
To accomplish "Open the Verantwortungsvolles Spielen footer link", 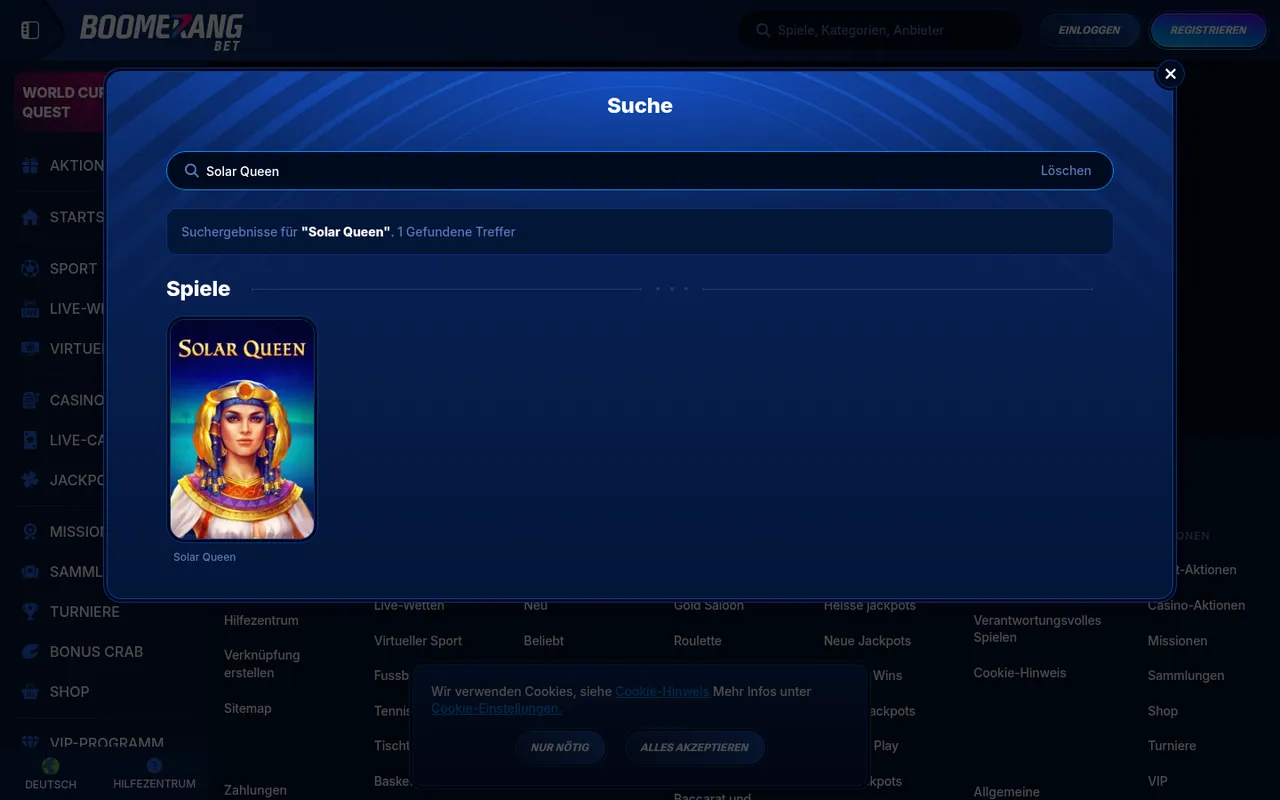I will tap(1038, 628).
